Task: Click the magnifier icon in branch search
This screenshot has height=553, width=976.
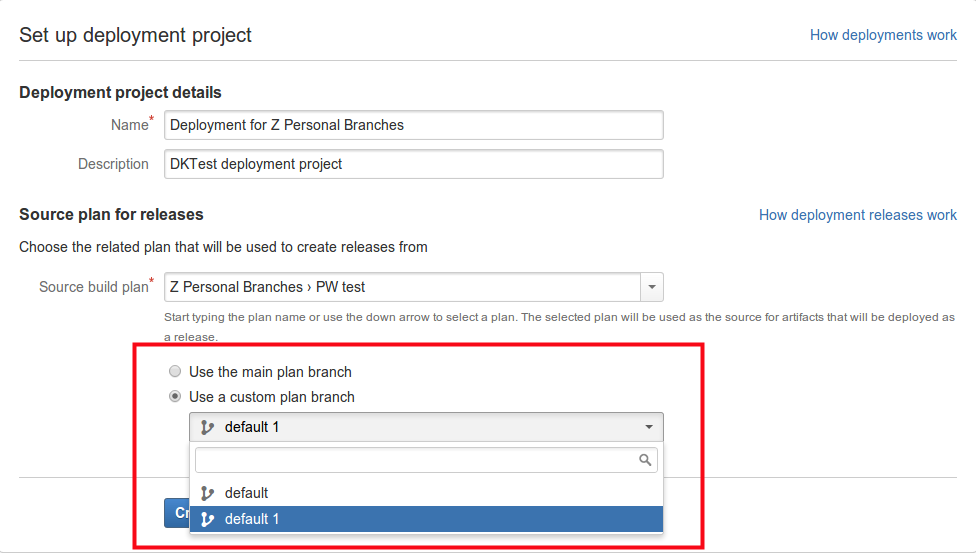Action: pyautogui.click(x=645, y=460)
